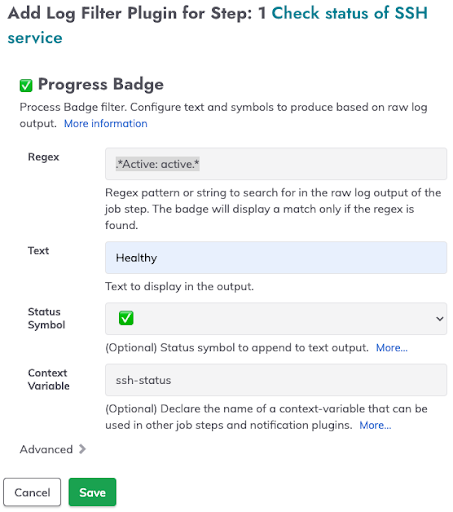Open the Status Symbol select box
This screenshot has height=512, width=453.
pyautogui.click(x=276, y=318)
